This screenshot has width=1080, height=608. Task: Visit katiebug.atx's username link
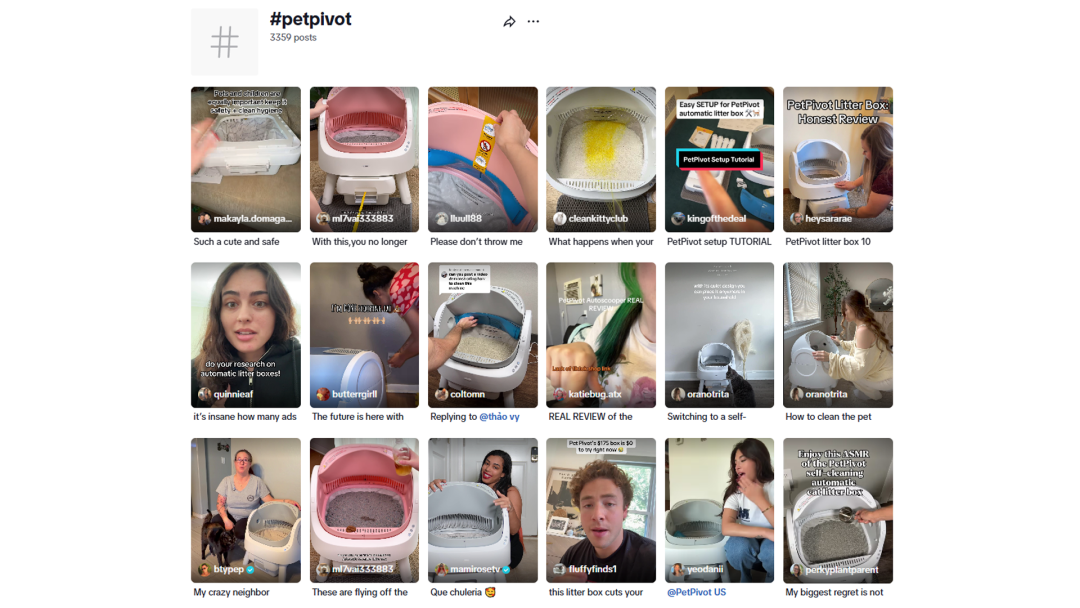[x=596, y=394]
